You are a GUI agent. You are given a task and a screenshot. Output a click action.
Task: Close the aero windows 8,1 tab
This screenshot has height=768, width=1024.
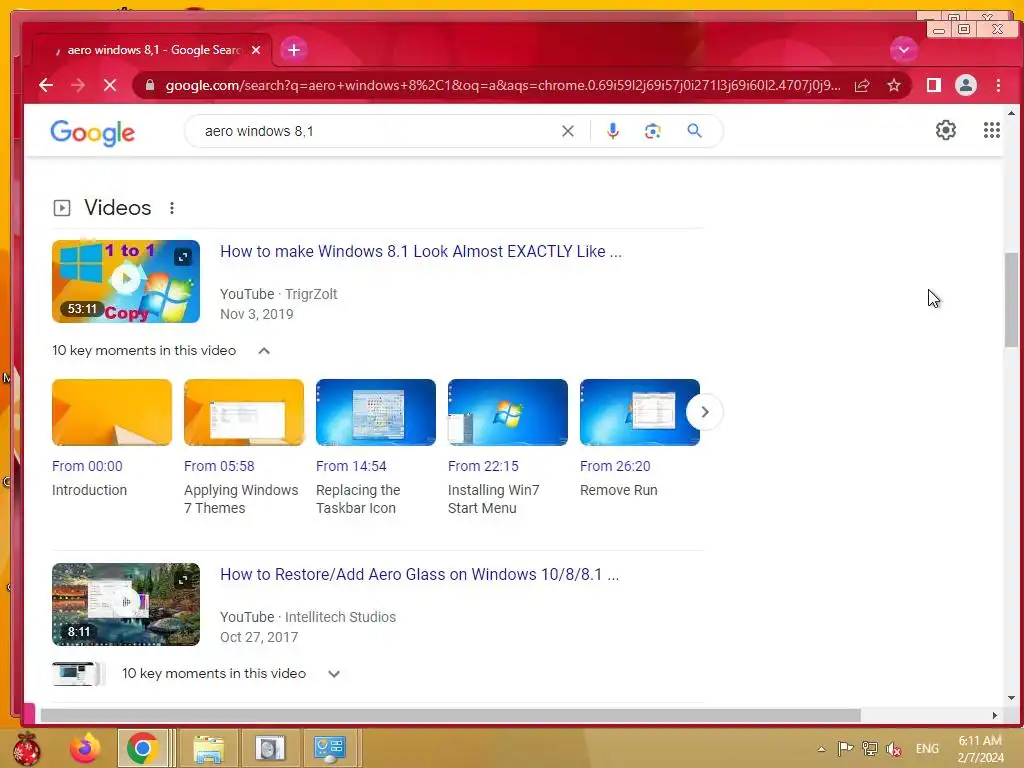coord(256,50)
